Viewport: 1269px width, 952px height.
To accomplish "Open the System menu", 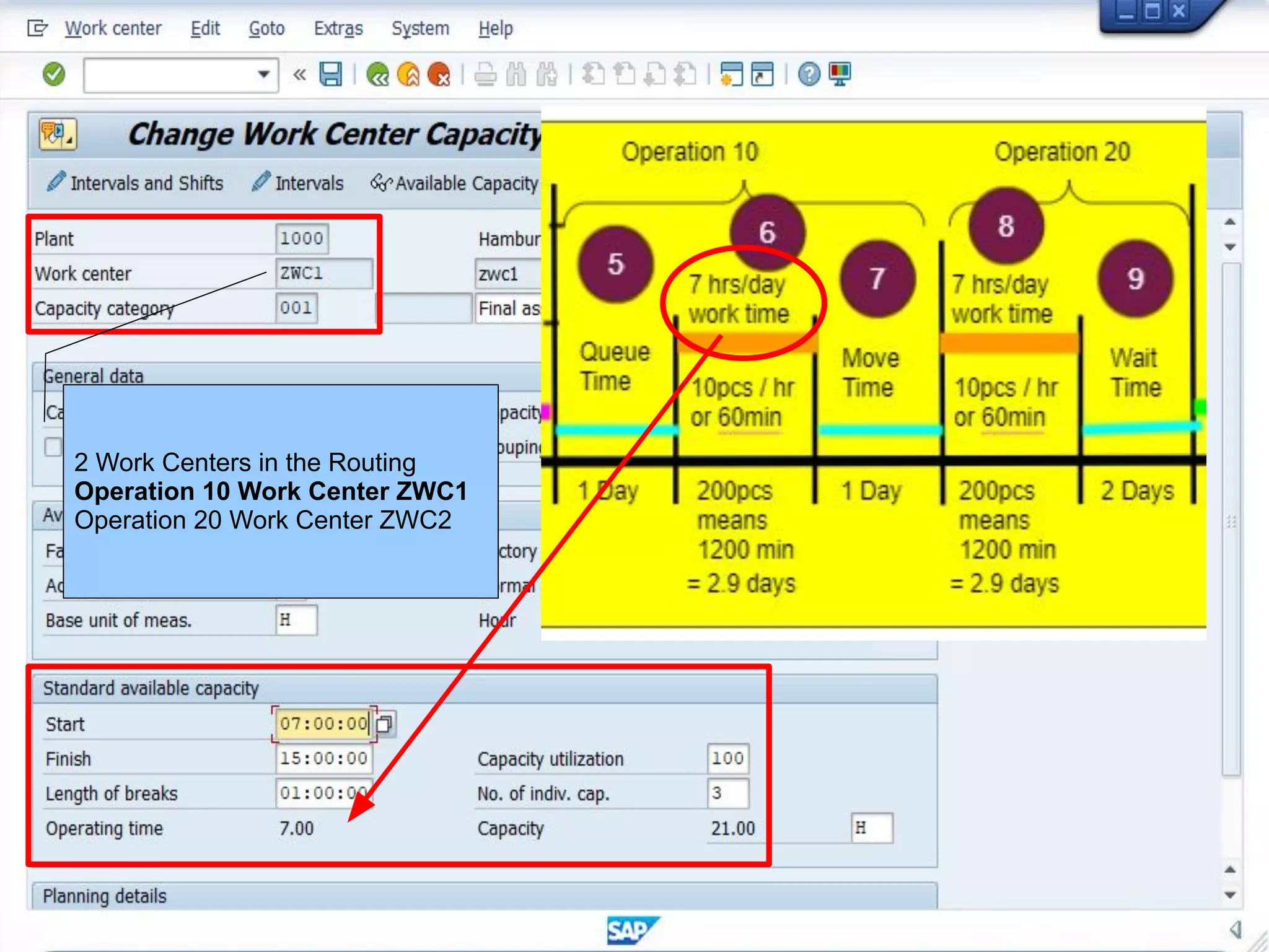I will (x=420, y=28).
